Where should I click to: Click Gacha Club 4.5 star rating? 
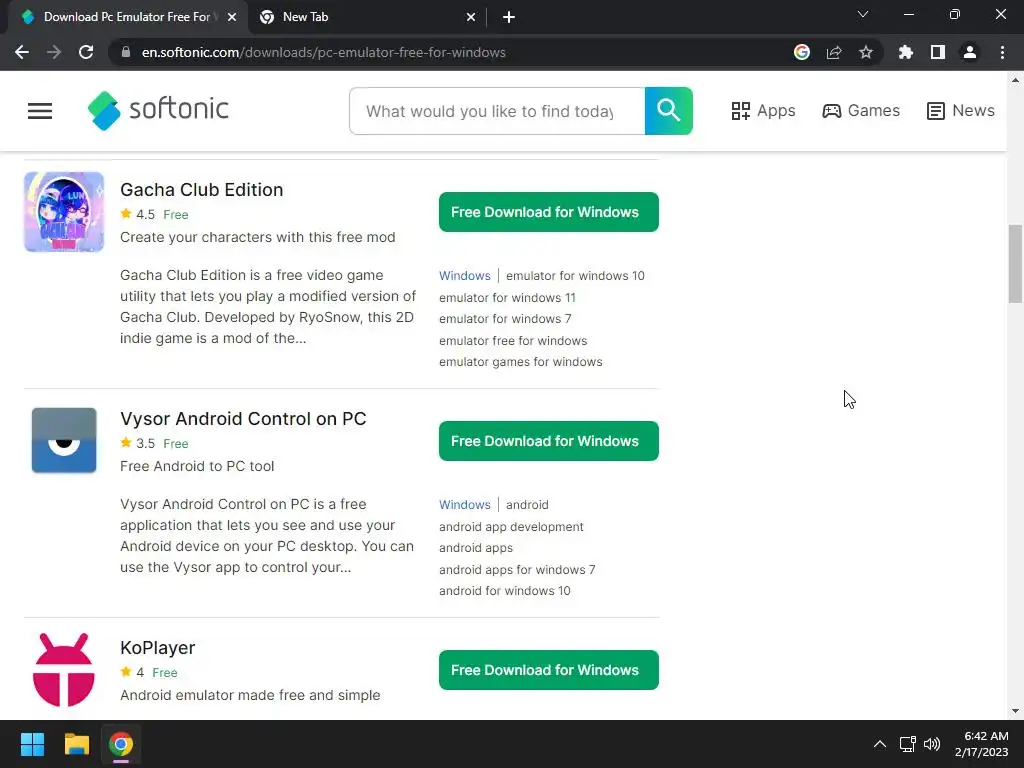click(137, 214)
